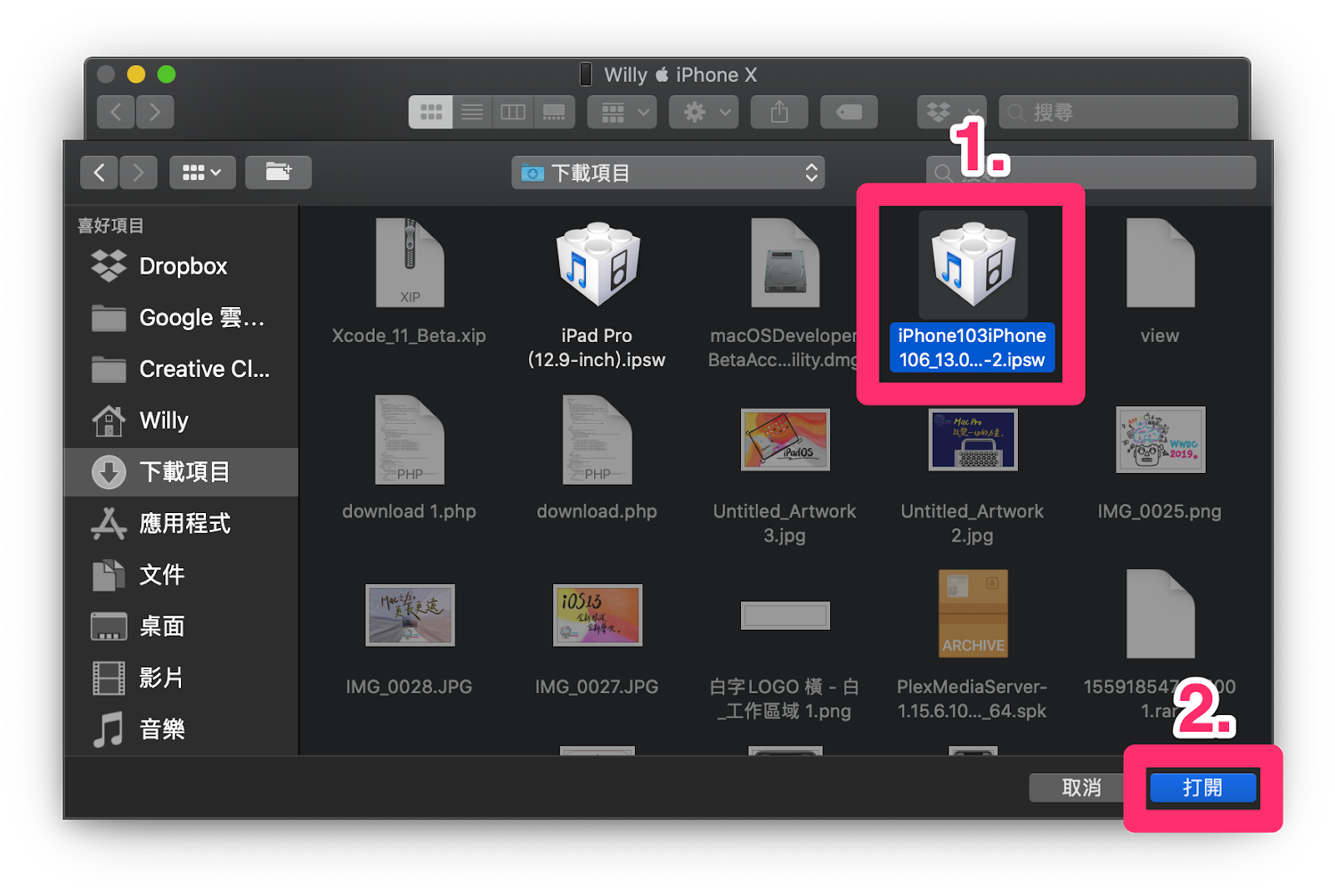Open the Google 雲… folder in the sidebar
Viewport: 1335px width, 896px height.
click(x=181, y=318)
